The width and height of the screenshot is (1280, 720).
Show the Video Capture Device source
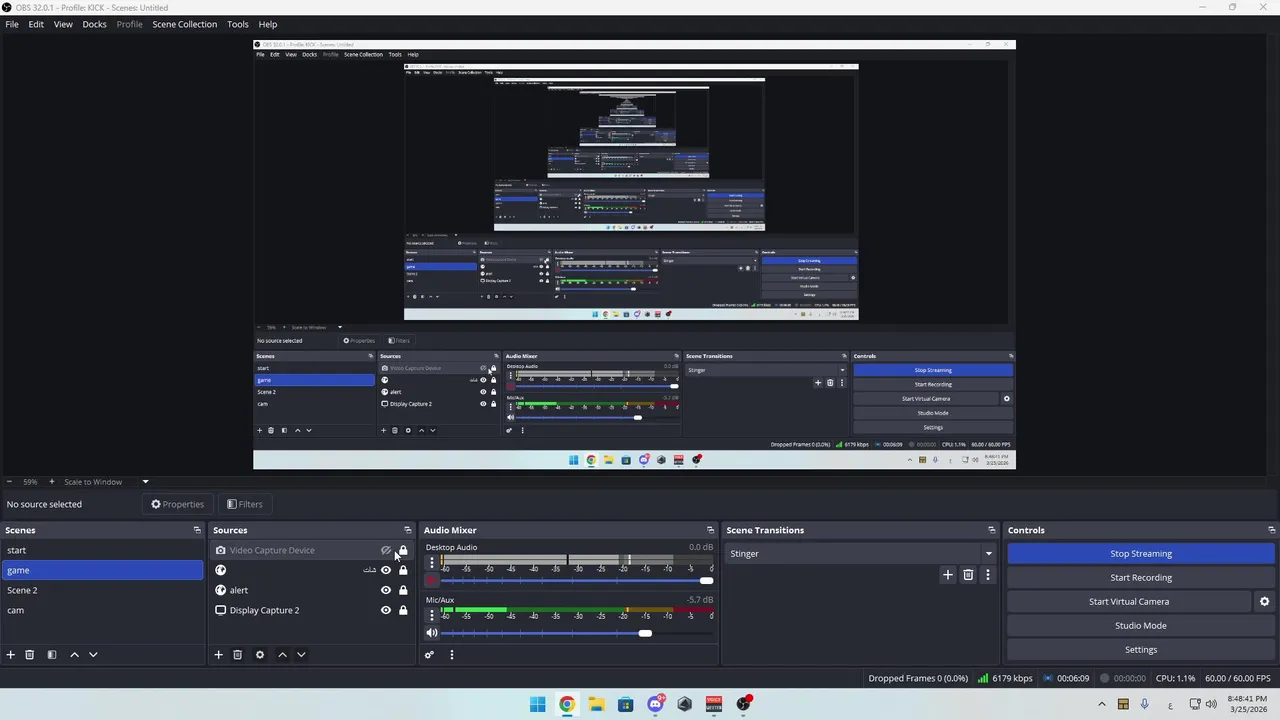pyautogui.click(x=386, y=550)
